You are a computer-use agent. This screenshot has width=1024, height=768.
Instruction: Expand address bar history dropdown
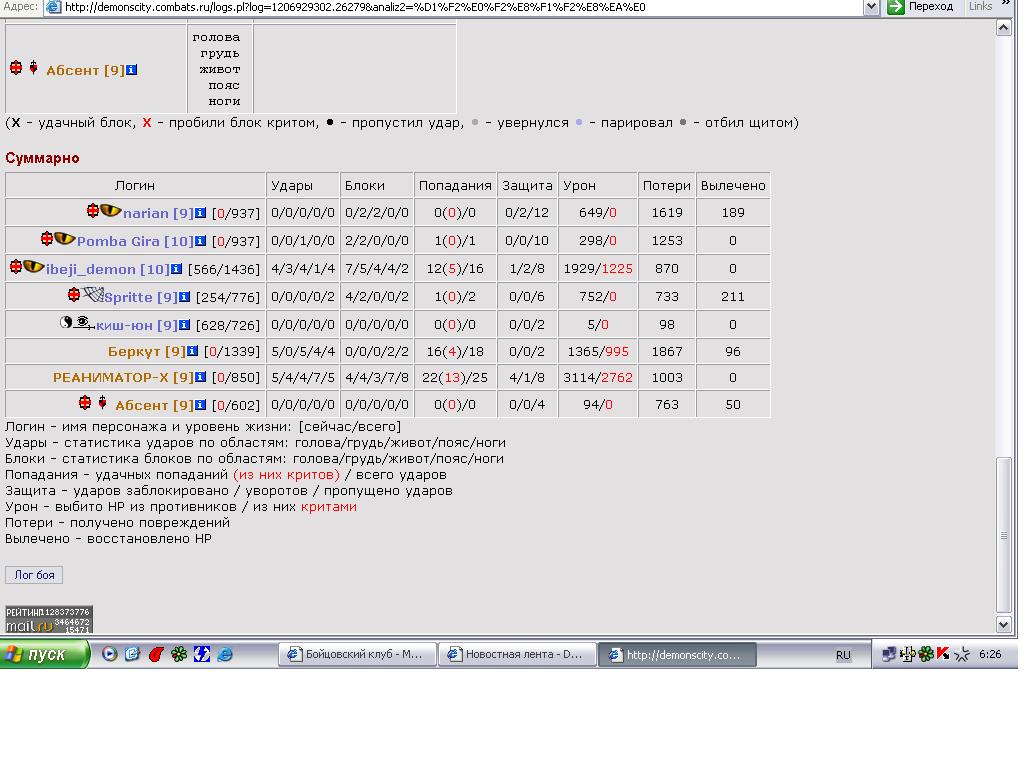pyautogui.click(x=871, y=7)
